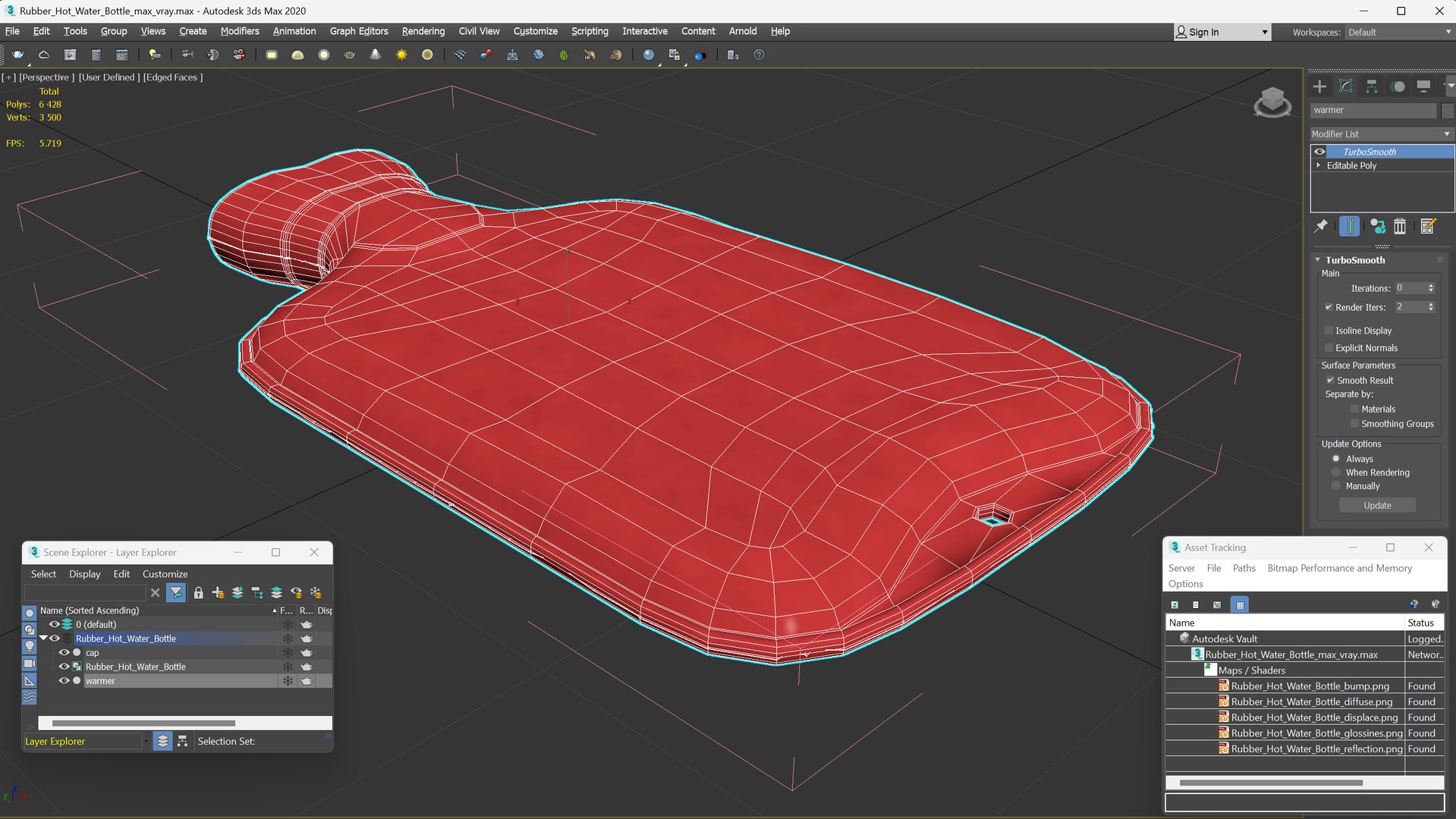Viewport: 1456px width, 819px height.
Task: Uncheck the Smooth Result checkbox
Action: (1330, 381)
